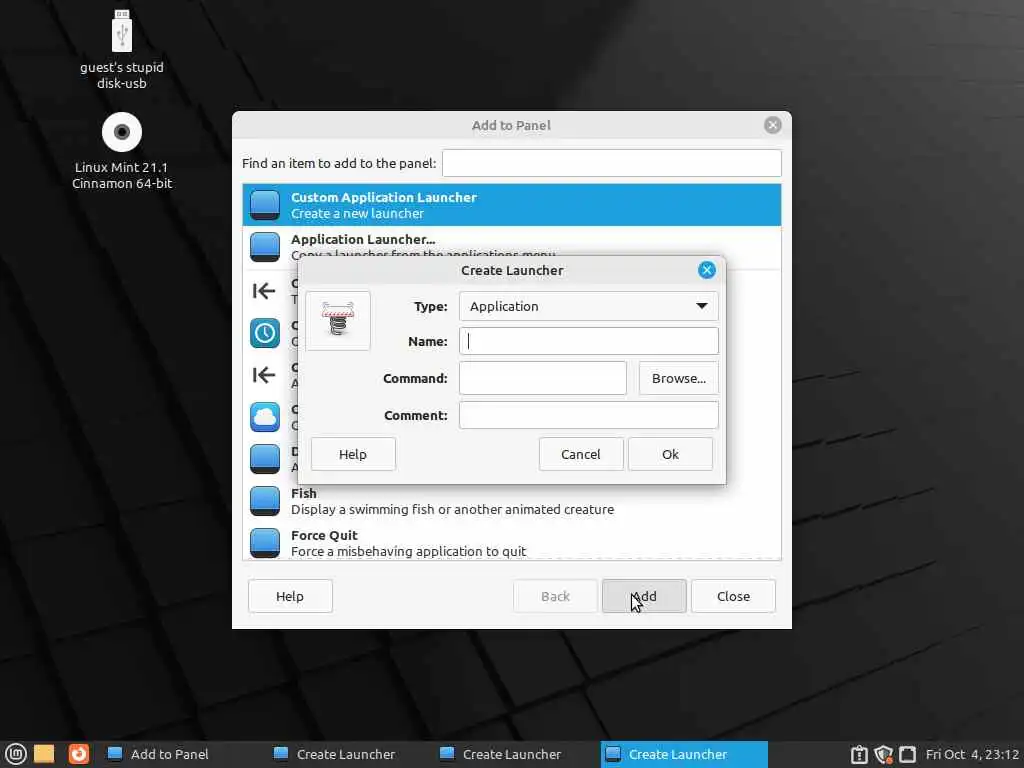Click the cloud weather applet icon

click(x=264, y=417)
